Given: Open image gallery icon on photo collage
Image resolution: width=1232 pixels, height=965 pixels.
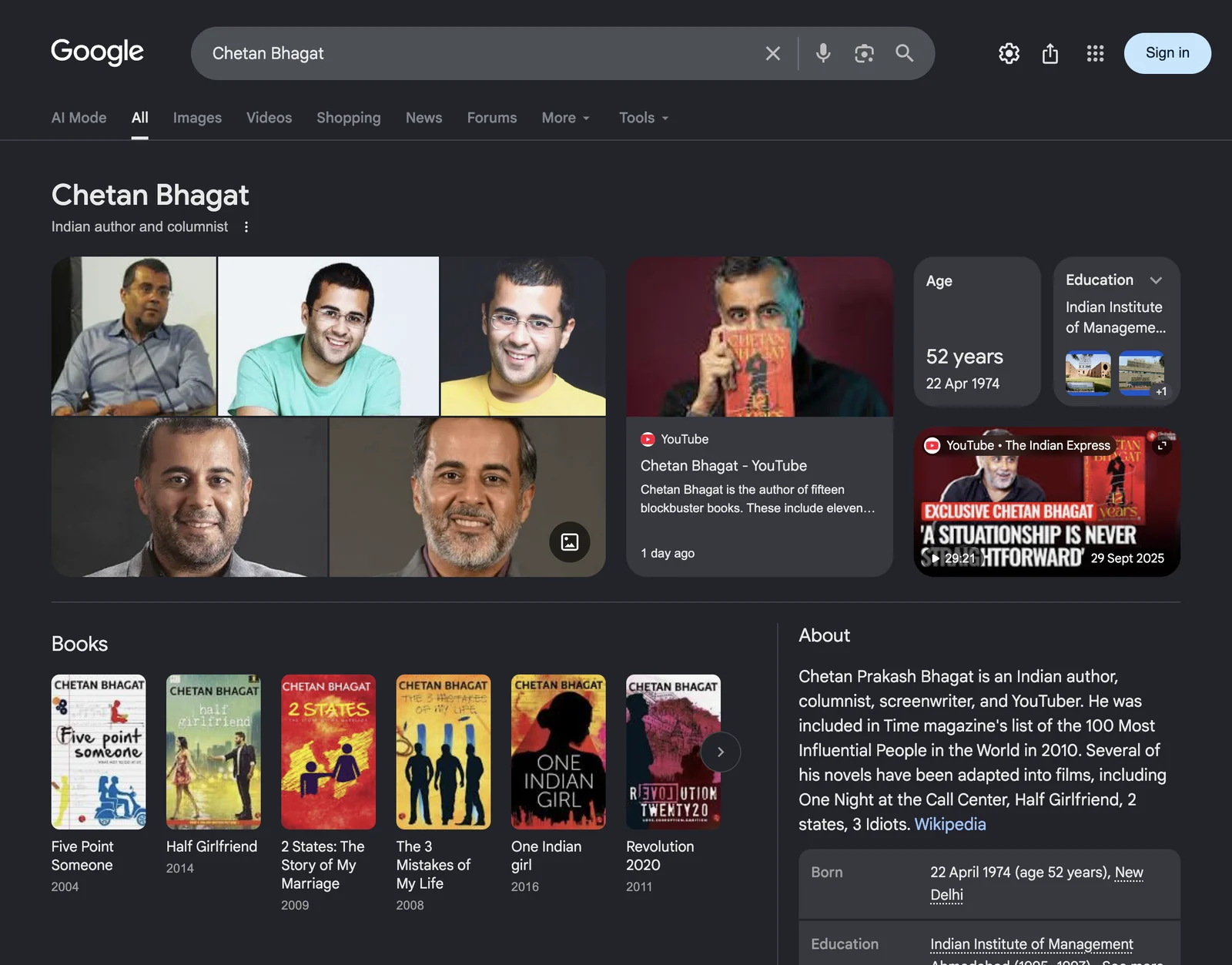Looking at the screenshot, I should (x=570, y=542).
